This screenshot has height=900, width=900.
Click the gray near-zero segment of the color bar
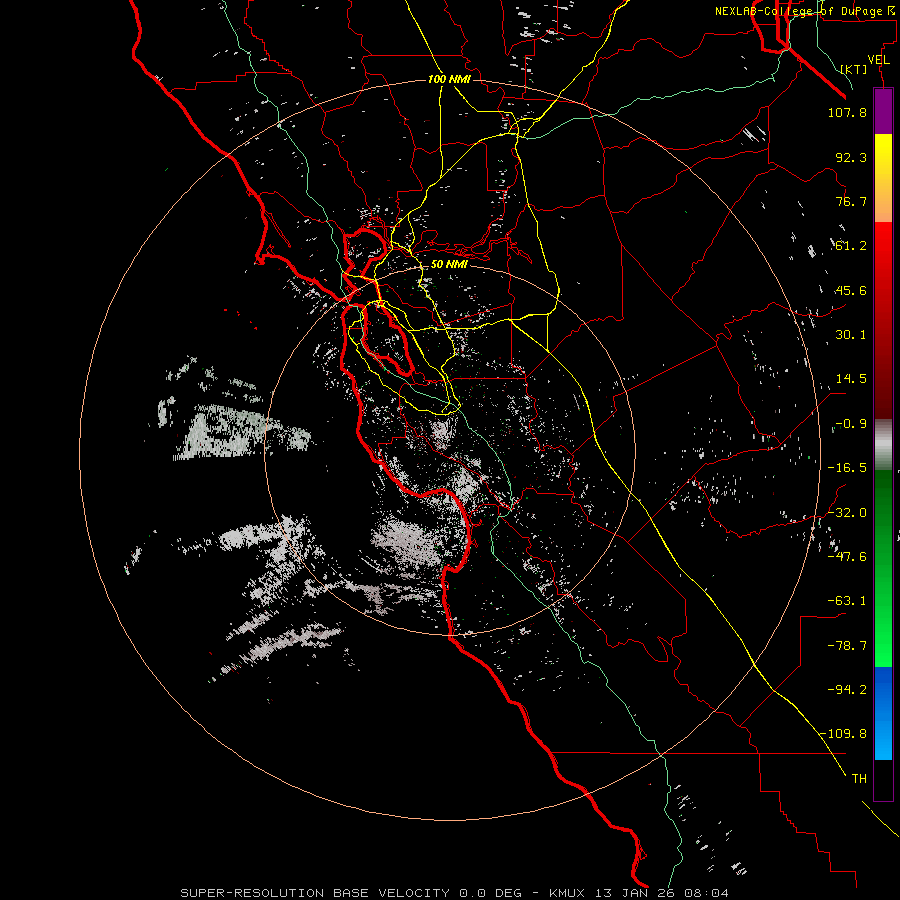tap(883, 445)
